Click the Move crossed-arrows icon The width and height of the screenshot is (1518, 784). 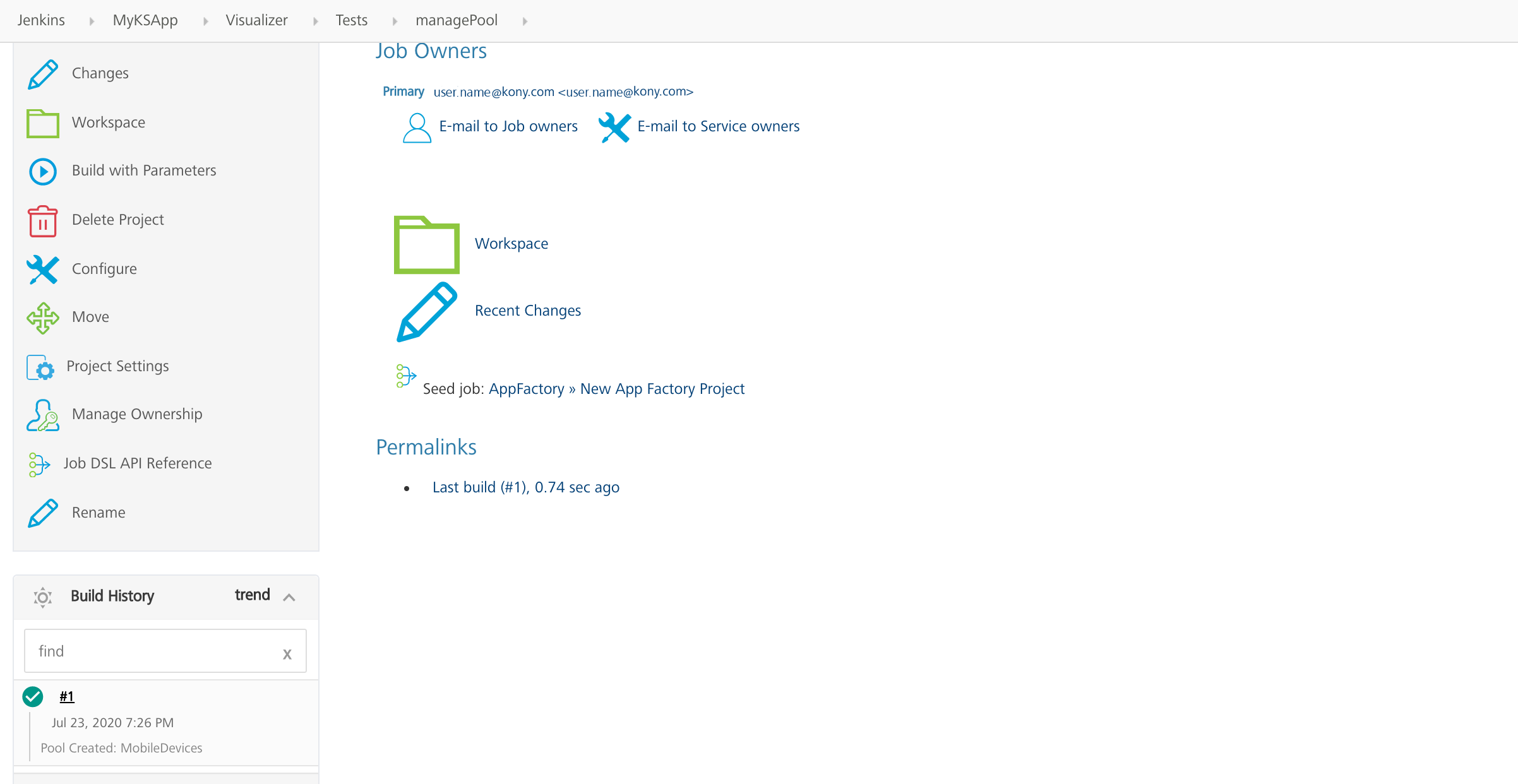click(42, 318)
